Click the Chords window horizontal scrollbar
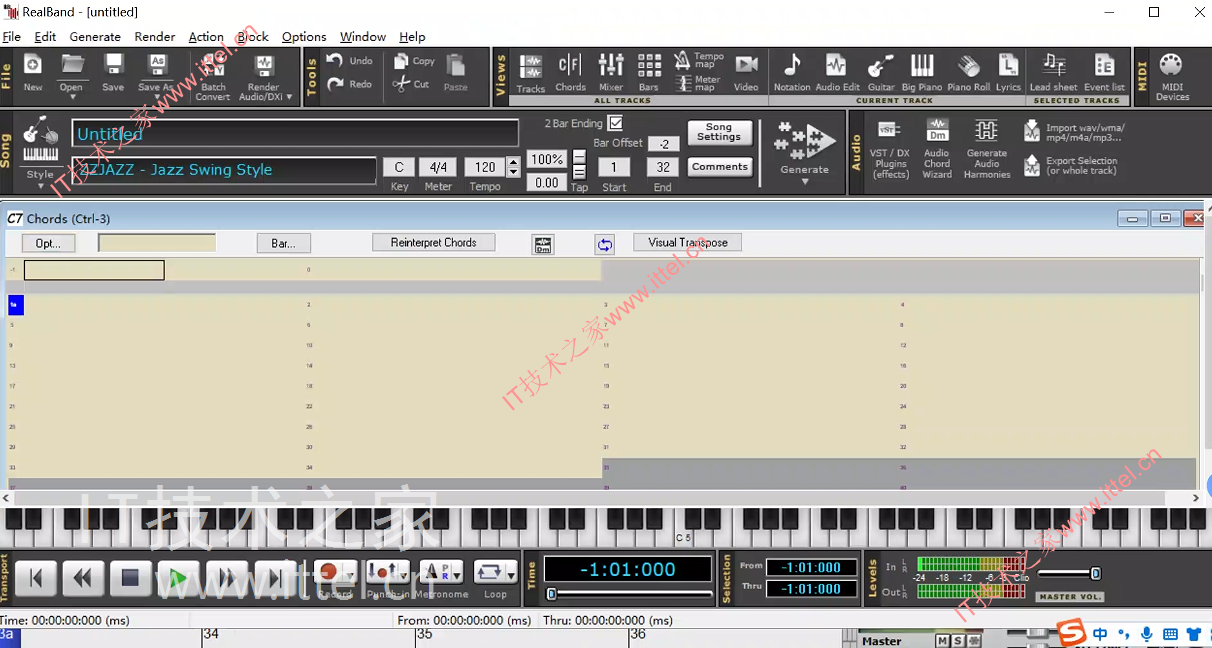Screen dimensions: 1212x648 [x=602, y=497]
